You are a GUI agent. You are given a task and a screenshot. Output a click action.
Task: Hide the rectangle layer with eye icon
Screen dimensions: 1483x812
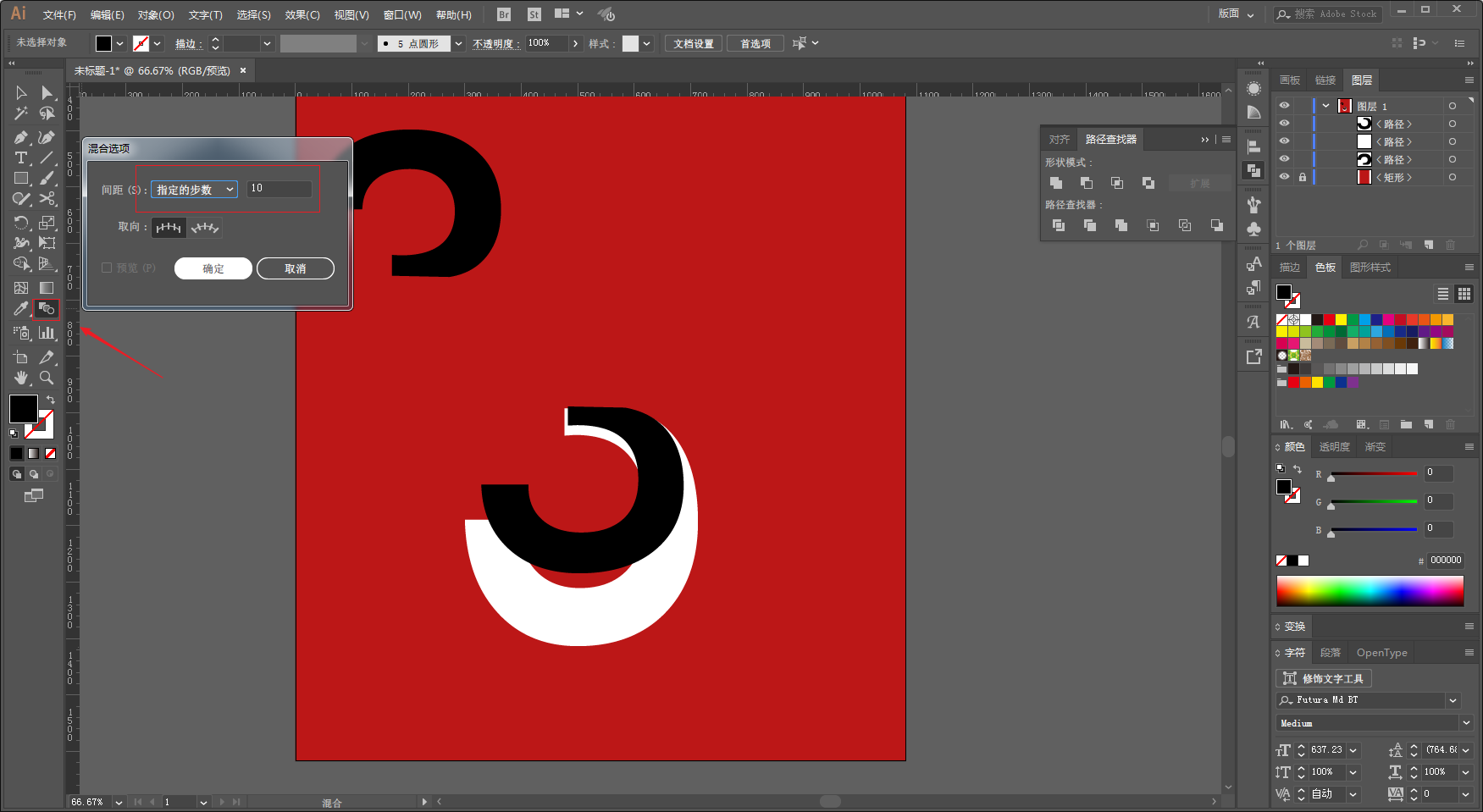tap(1284, 177)
